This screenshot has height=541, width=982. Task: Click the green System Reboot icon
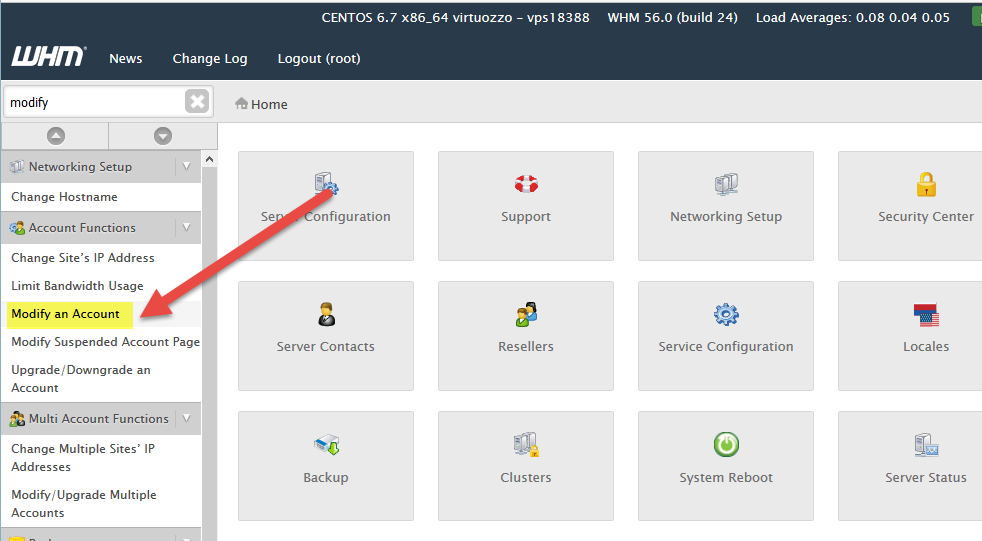[726, 445]
